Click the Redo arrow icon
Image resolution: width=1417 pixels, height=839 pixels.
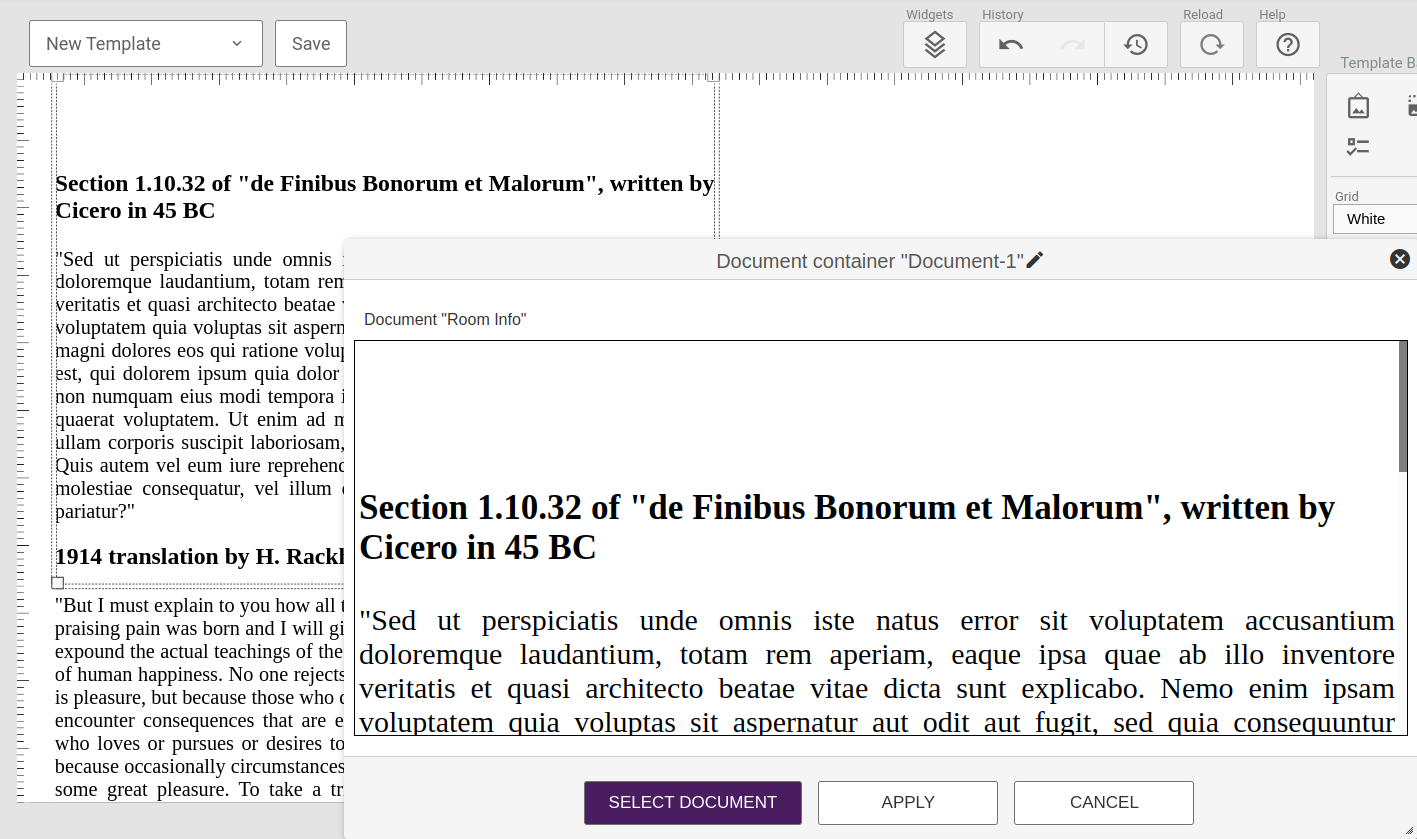1072,44
